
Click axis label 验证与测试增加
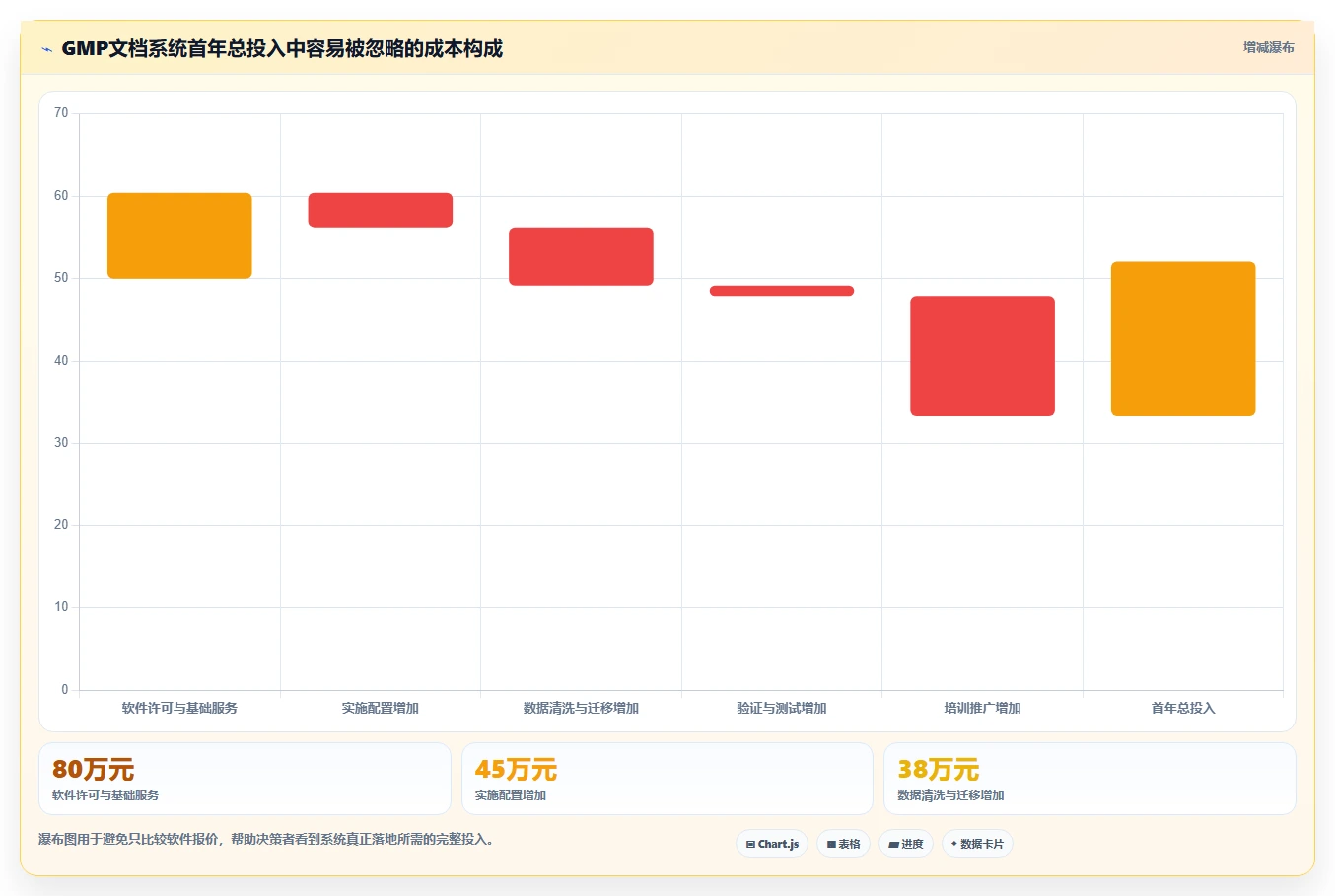pyautogui.click(x=782, y=708)
